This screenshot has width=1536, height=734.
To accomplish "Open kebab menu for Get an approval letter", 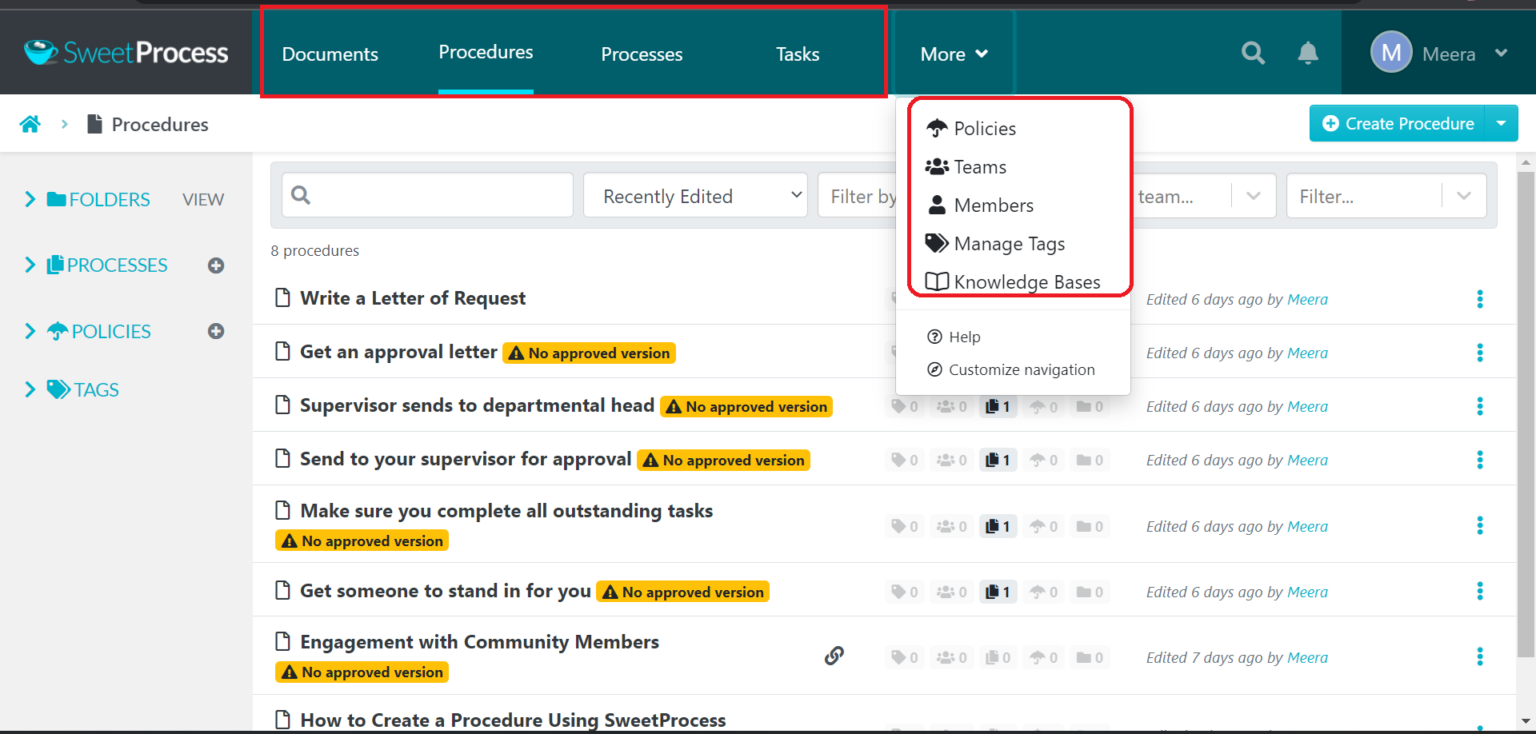I will tap(1480, 353).
